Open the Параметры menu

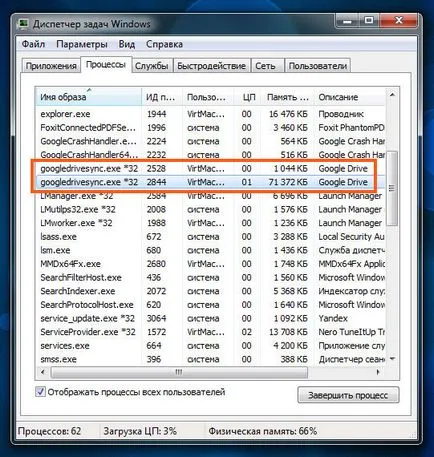(82, 44)
